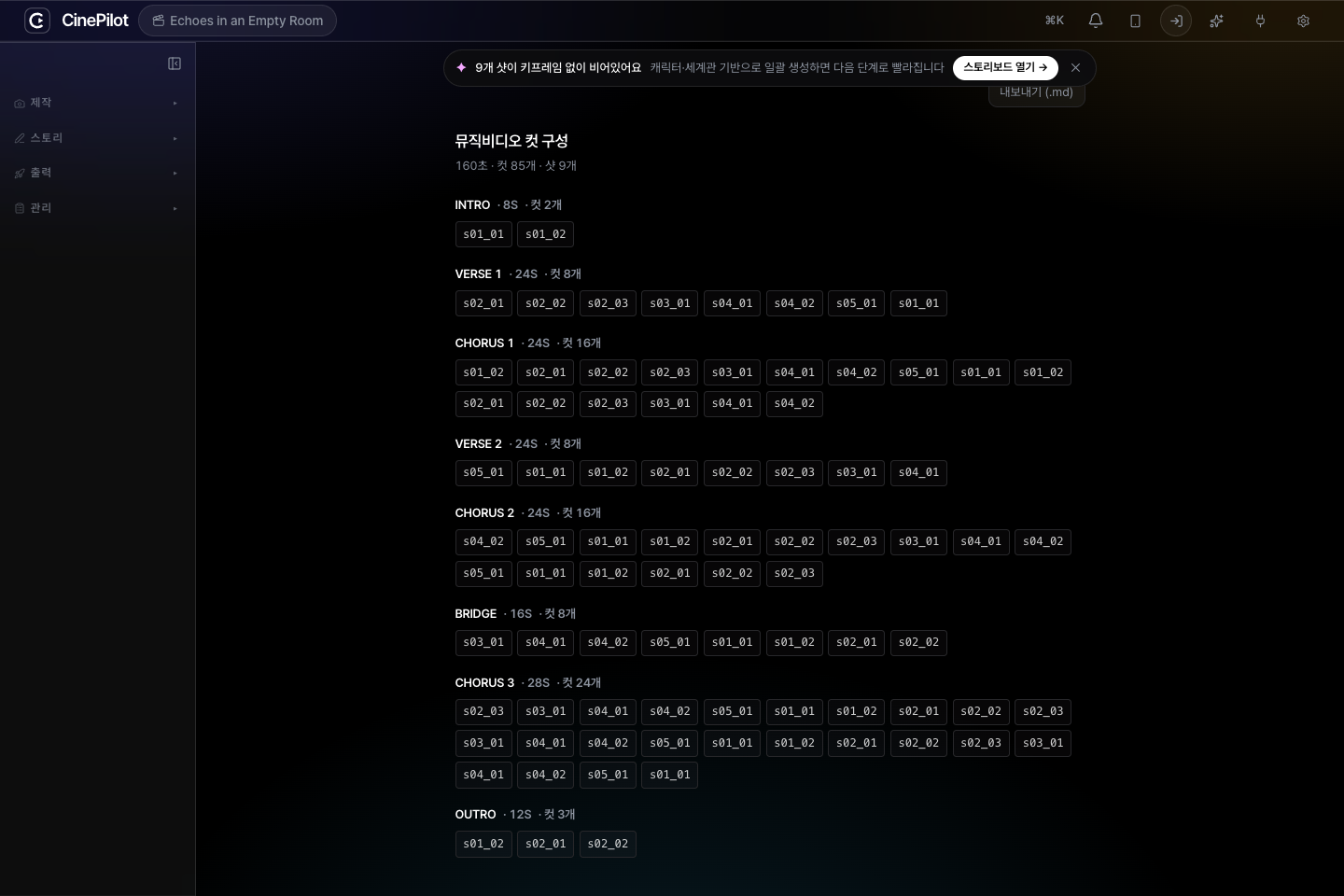Open the settings gear icon
This screenshot has width=1344, height=896.
tap(1303, 21)
